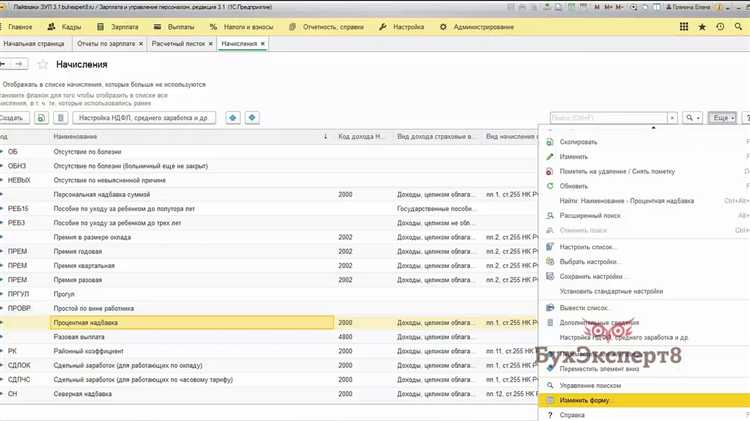
Task: Click the back navigation arrow
Action: [4, 64]
